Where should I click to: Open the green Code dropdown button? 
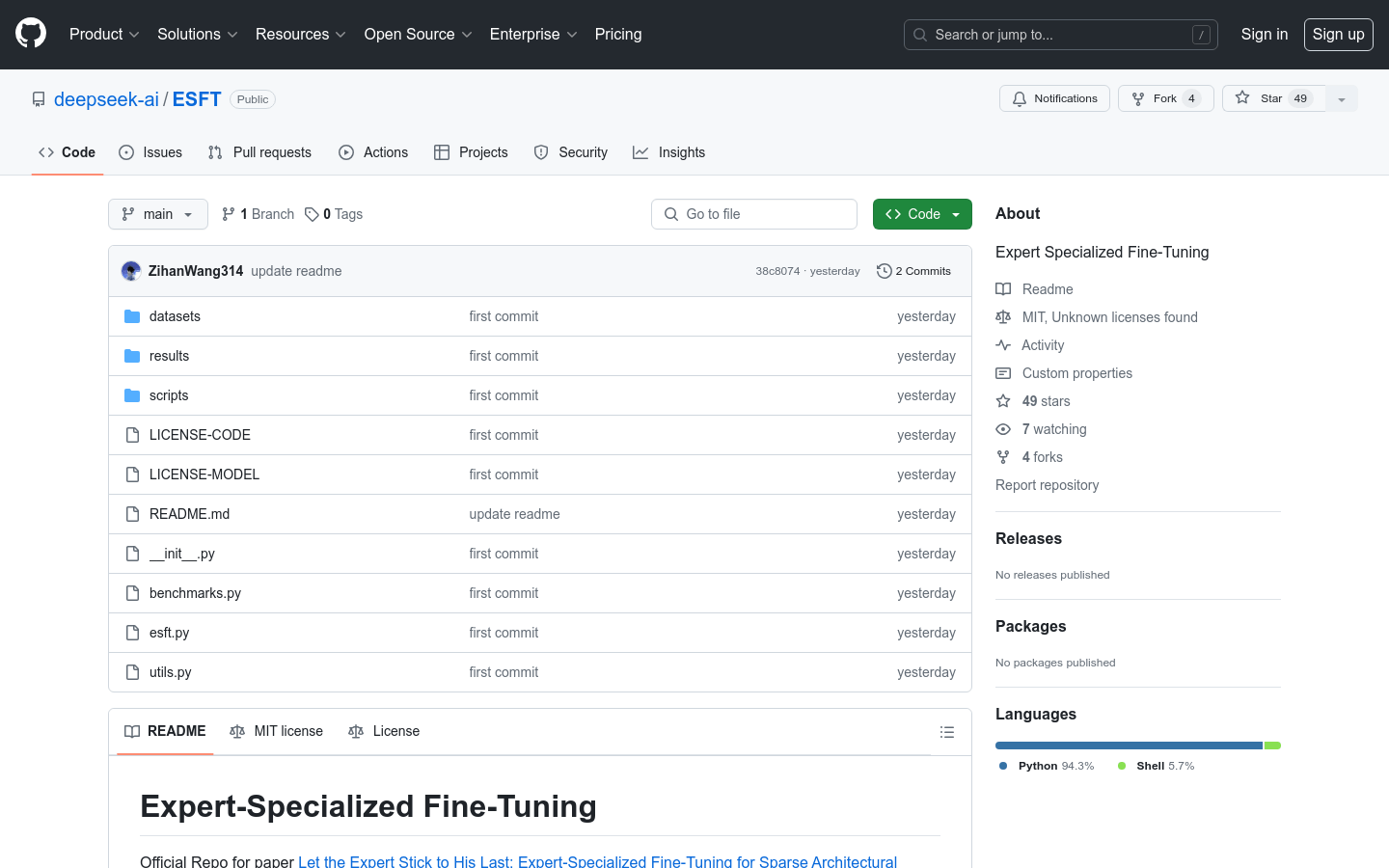pos(922,214)
